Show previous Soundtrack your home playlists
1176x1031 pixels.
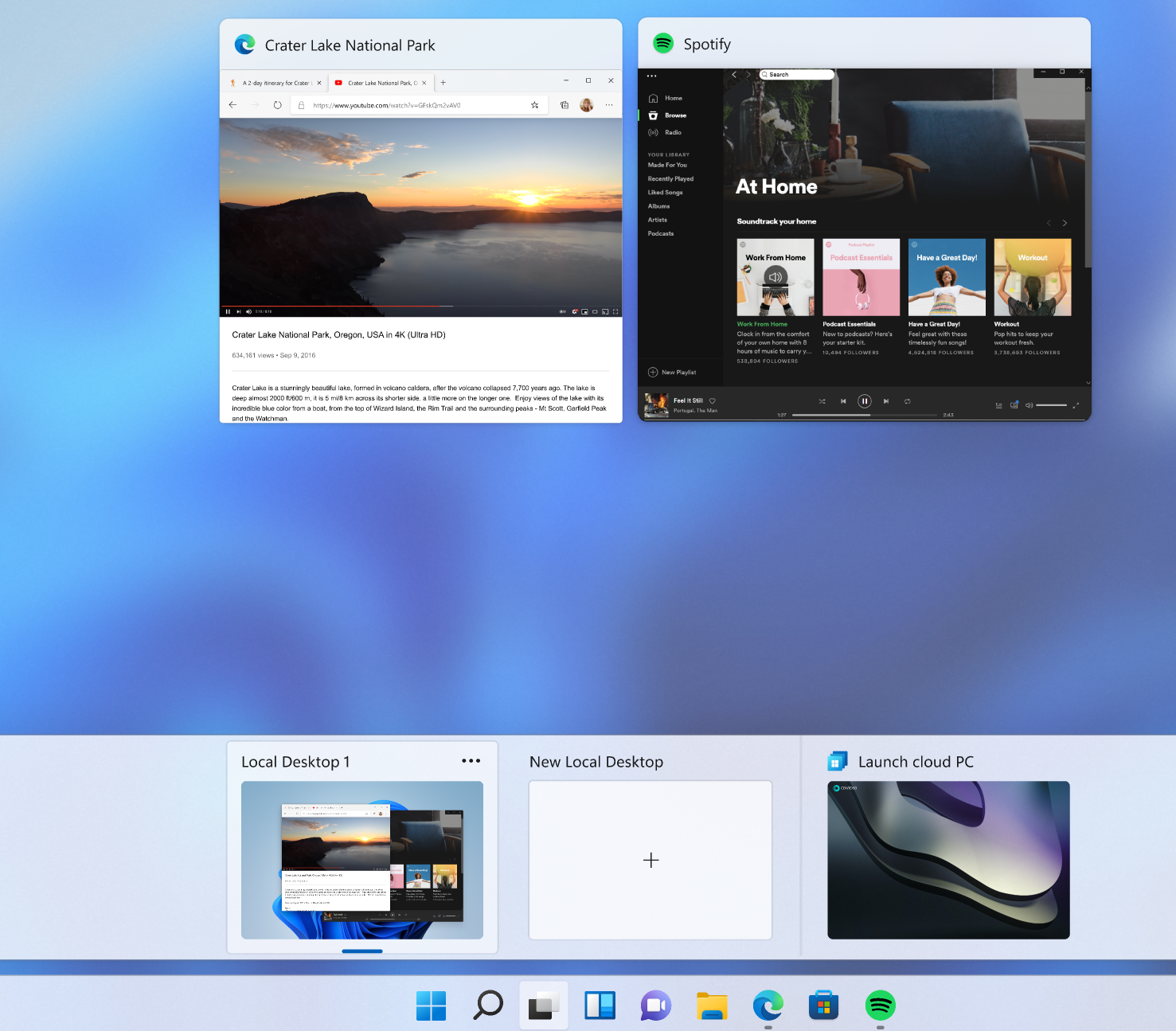click(x=1049, y=223)
